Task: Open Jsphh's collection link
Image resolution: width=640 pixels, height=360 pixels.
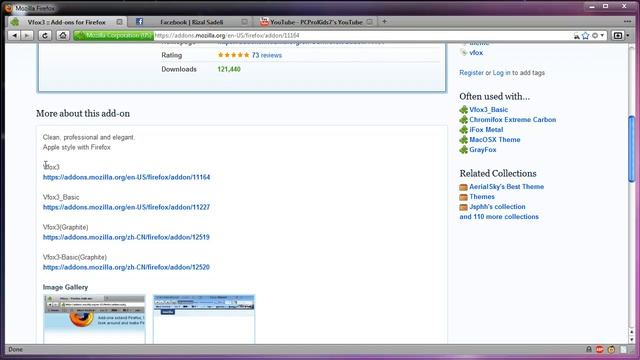Action: click(497, 207)
